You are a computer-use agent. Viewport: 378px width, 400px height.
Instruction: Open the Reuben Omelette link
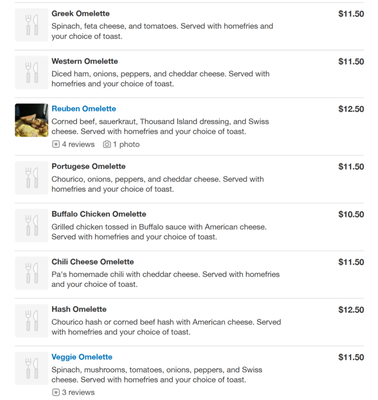click(x=84, y=109)
